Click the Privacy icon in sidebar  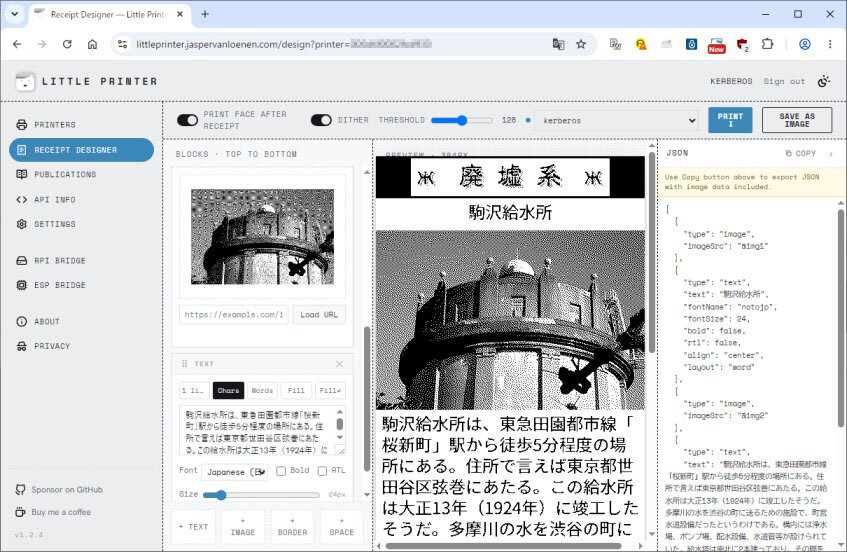(22, 346)
